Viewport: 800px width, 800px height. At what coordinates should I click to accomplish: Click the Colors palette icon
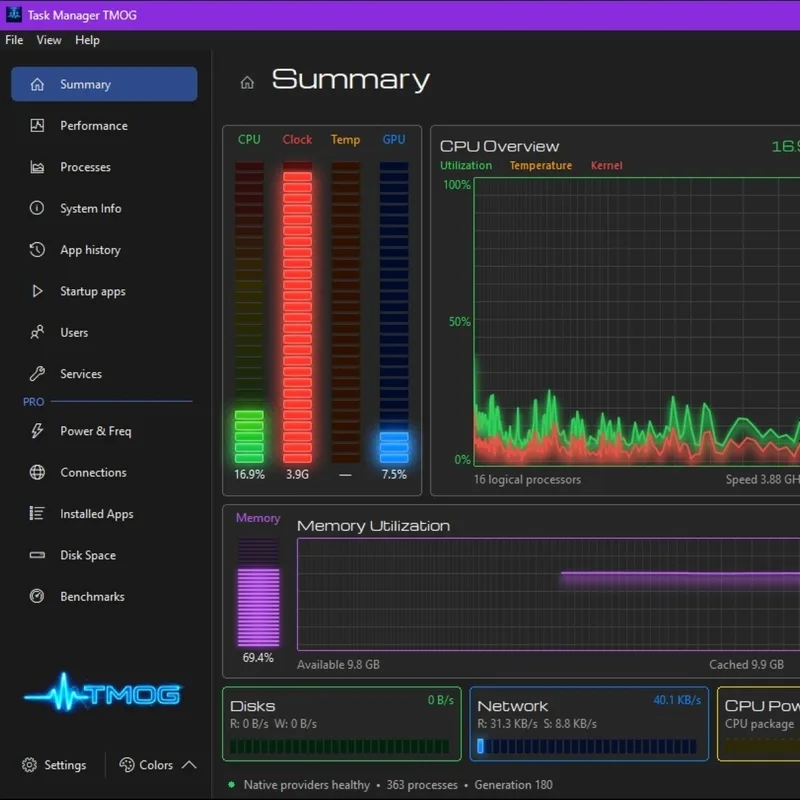[x=127, y=765]
